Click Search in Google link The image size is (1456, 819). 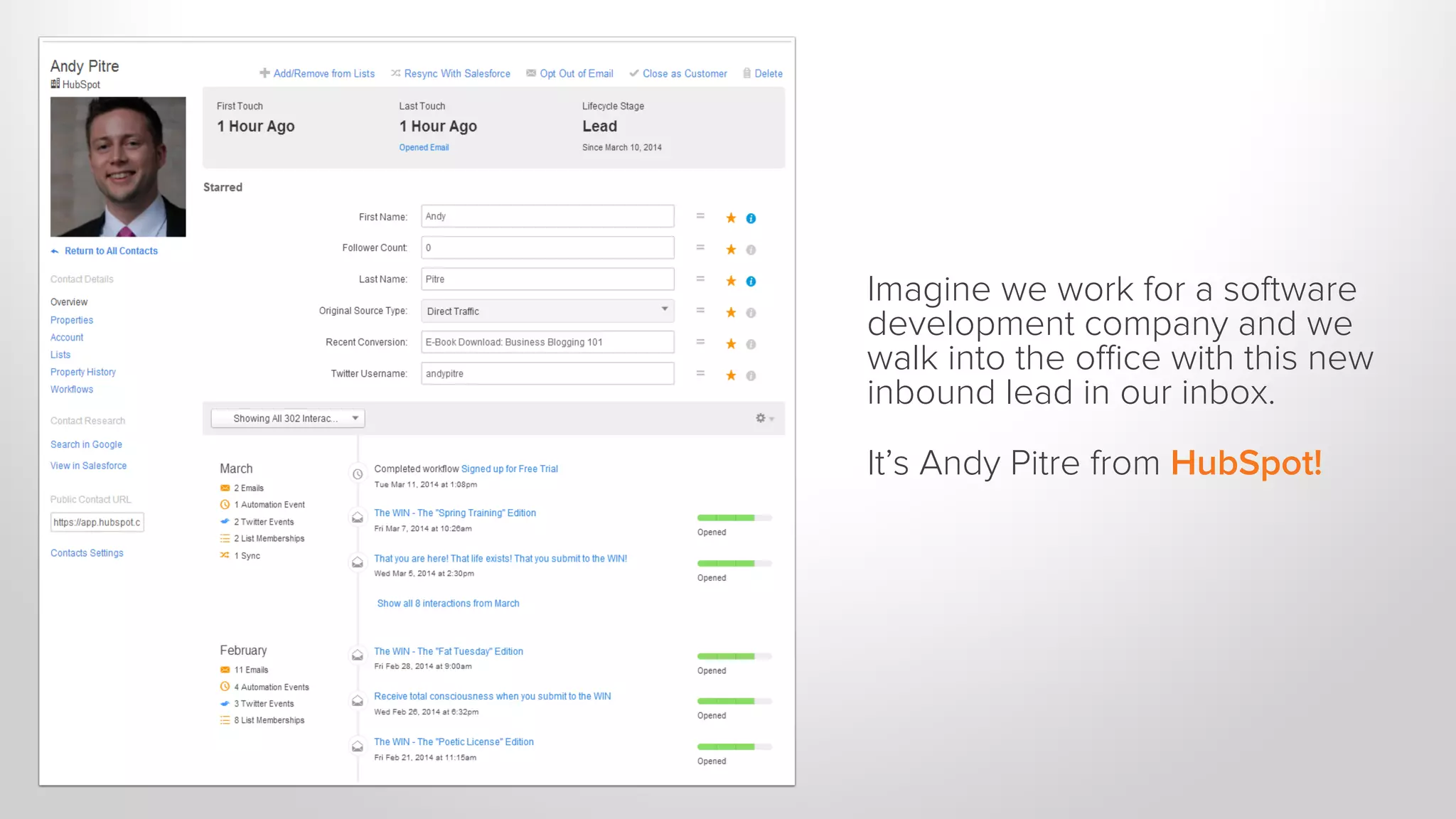[x=86, y=444]
